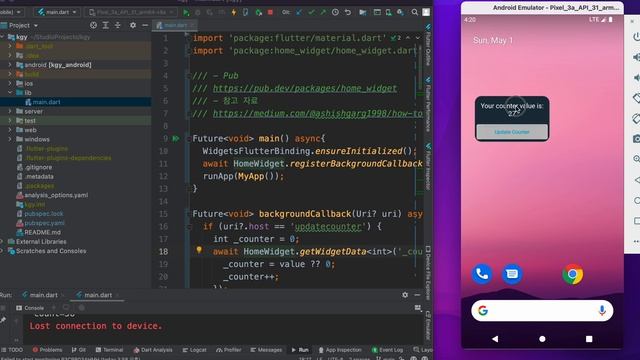
Task: Click the Search Everywhere magnifier icon
Action: 415,12
